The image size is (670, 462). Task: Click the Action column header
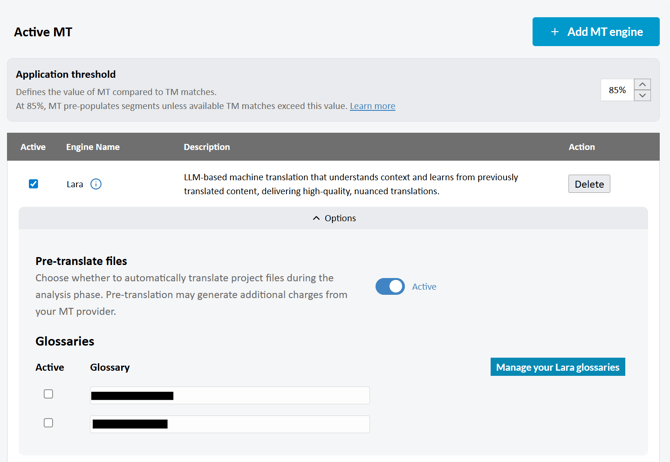(x=582, y=147)
